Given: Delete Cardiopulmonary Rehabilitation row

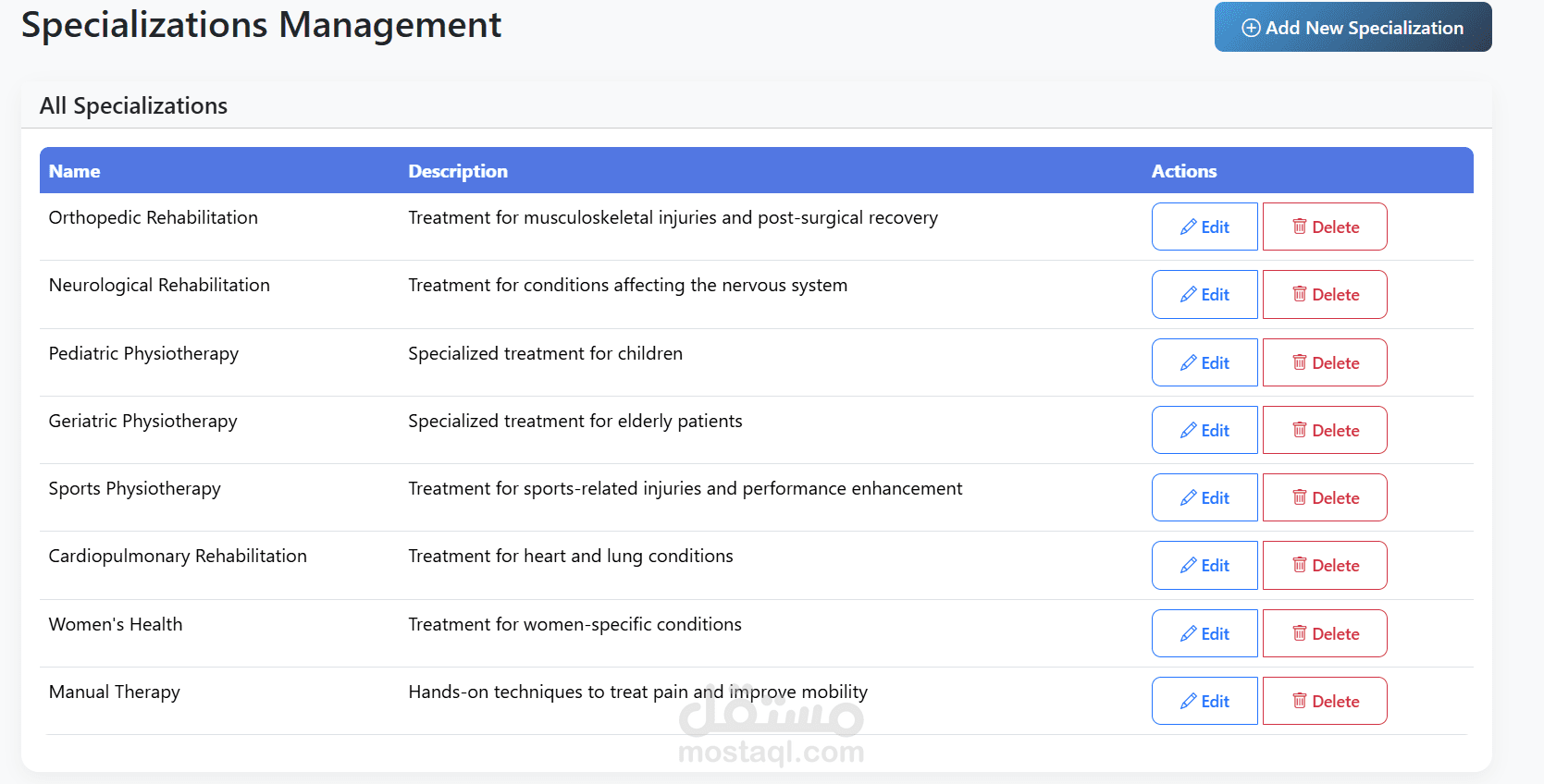Looking at the screenshot, I should (1325, 565).
